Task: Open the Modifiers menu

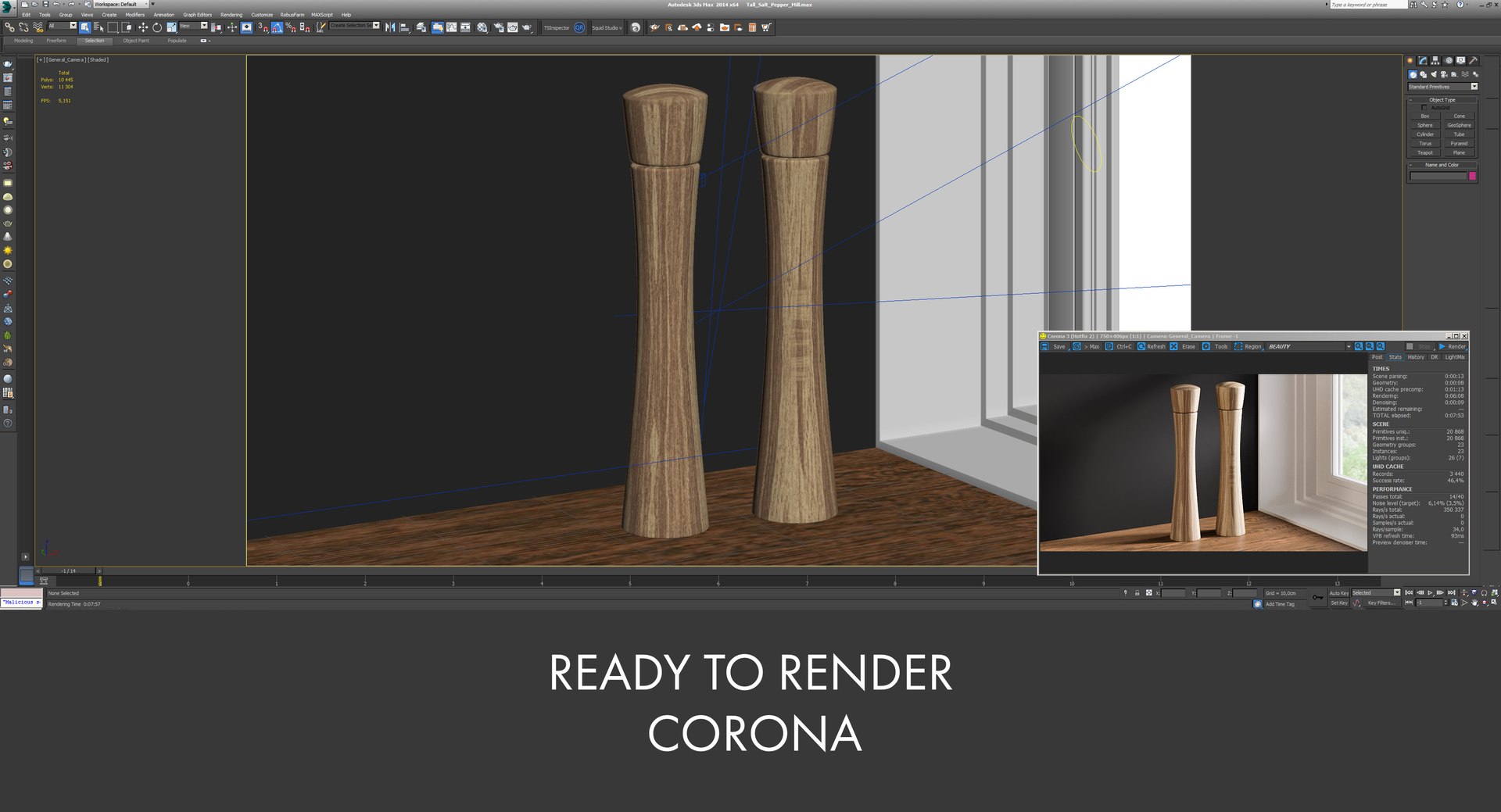Action: point(135,15)
